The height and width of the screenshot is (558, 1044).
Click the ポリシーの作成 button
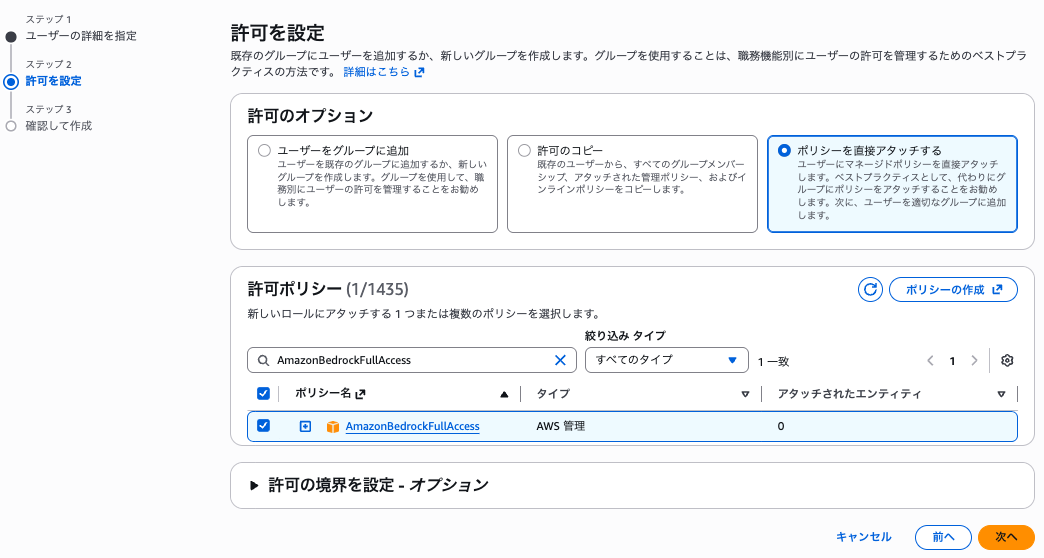953,290
